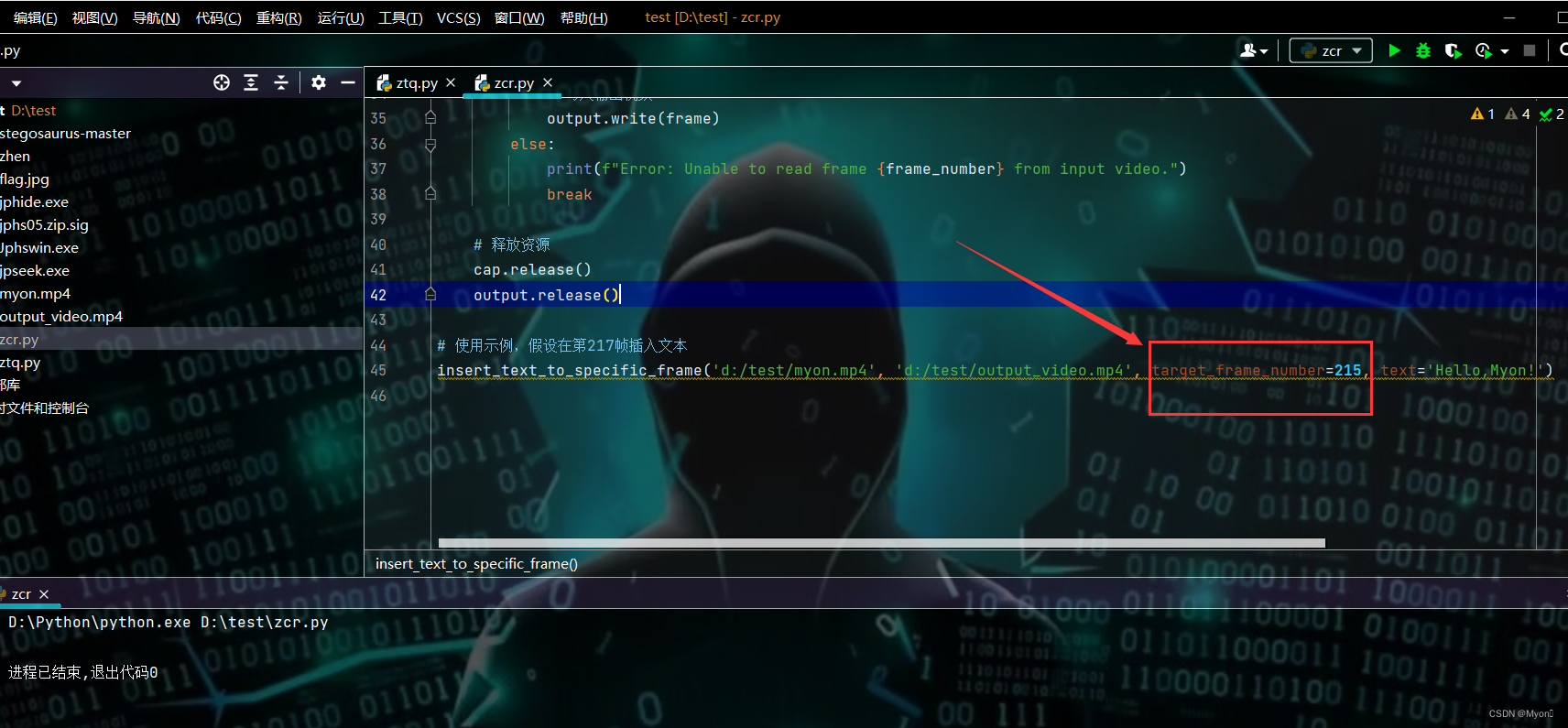Open the profiler run icon

click(x=1484, y=50)
